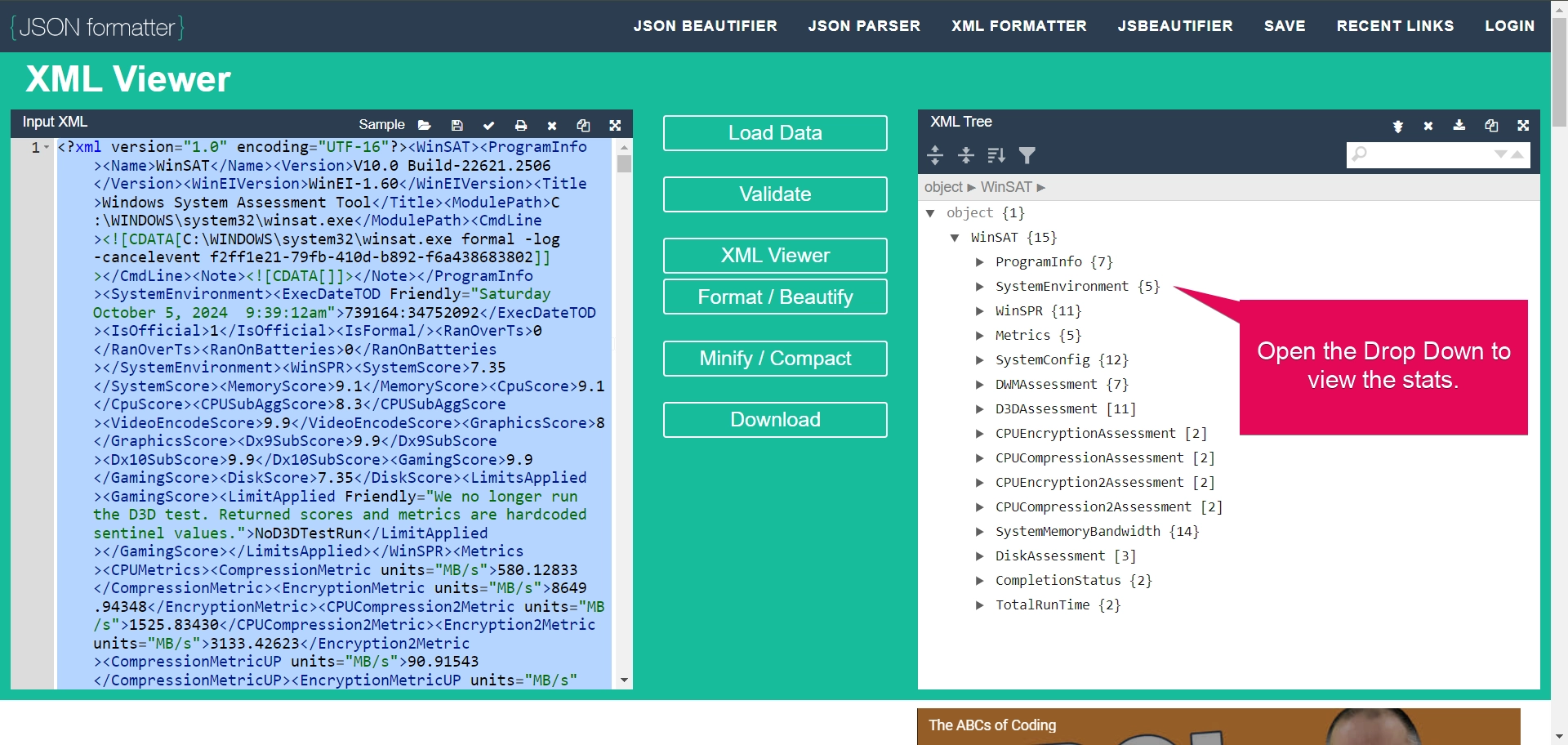Select 'object' in the tree breadcrumb

pos(943,187)
